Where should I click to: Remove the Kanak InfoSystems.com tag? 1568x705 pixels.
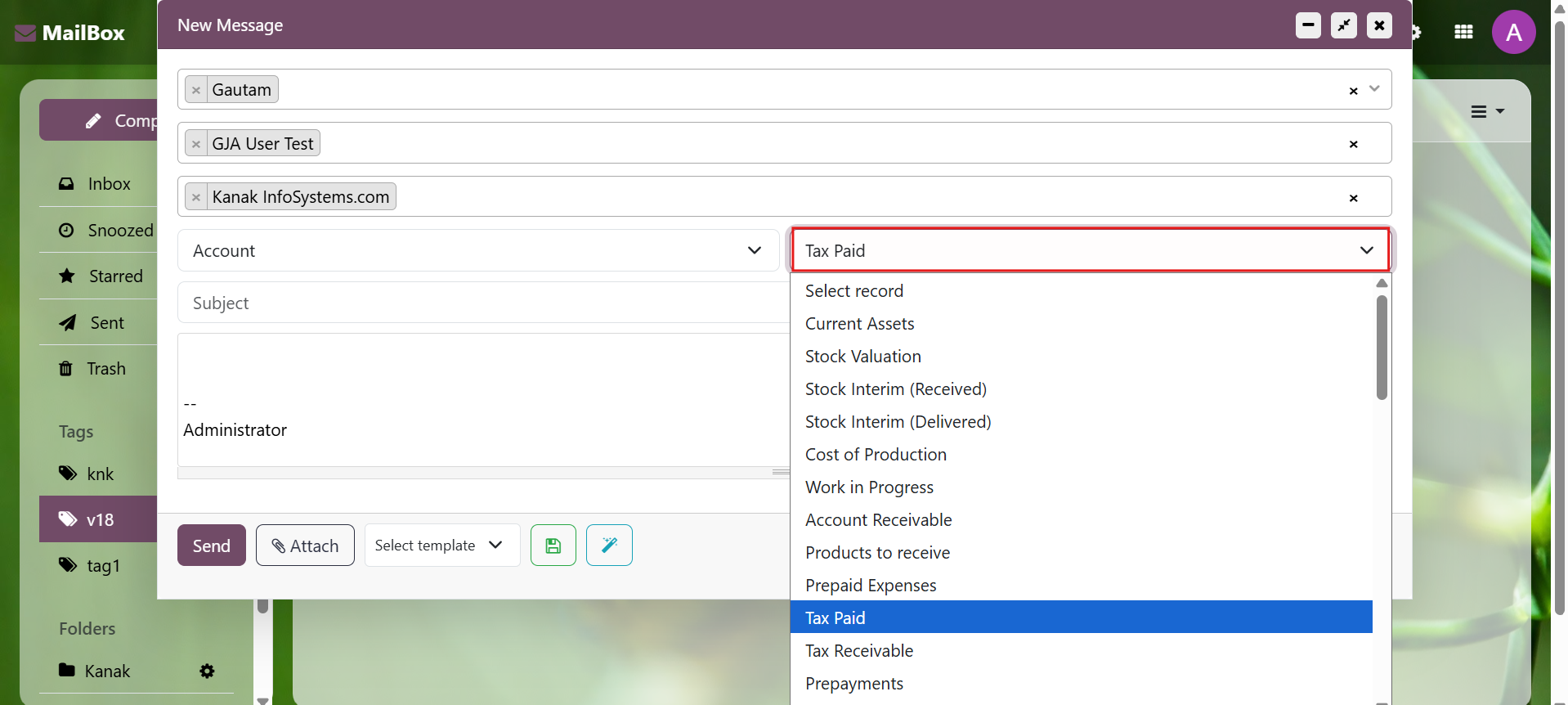coord(196,197)
